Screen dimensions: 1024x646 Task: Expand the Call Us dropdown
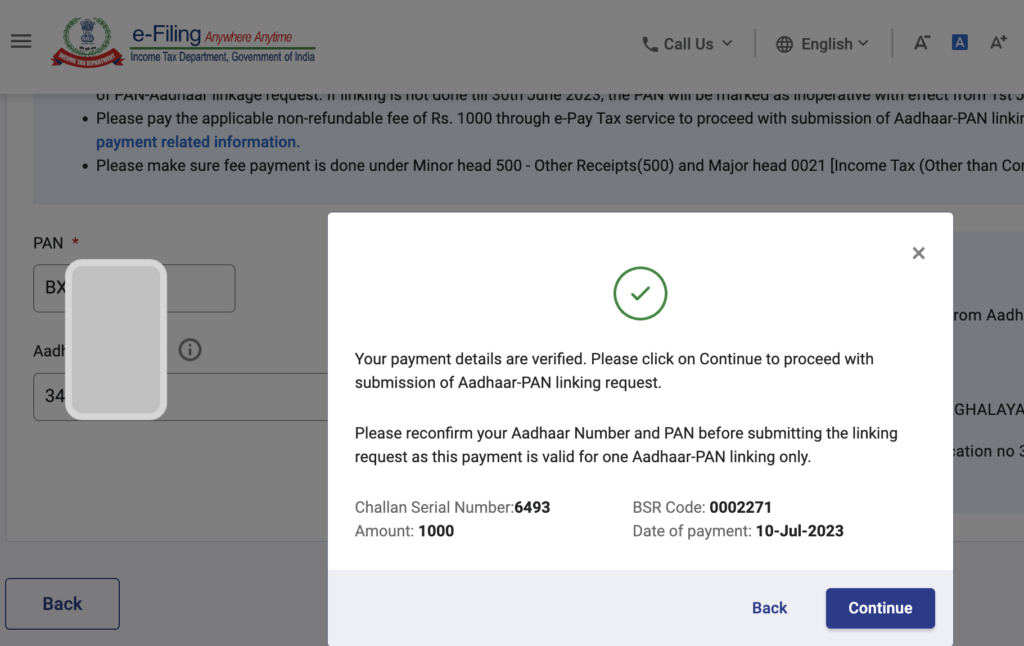(x=687, y=44)
